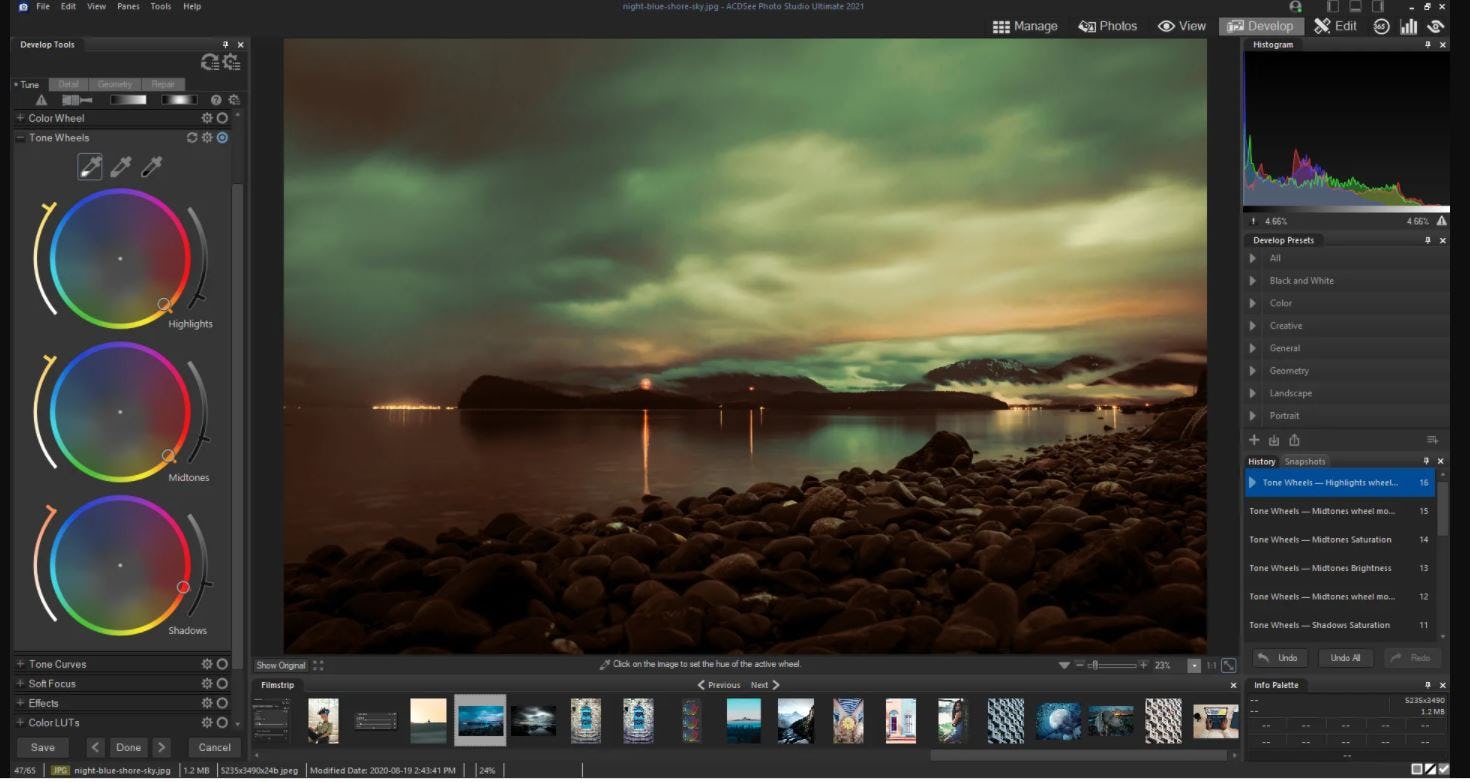Toggle Show Original preview
Viewport: 1470px width, 782px height.
pos(280,665)
